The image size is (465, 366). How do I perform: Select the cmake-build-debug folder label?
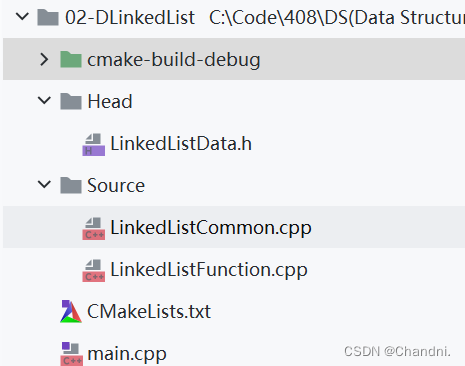[174, 60]
